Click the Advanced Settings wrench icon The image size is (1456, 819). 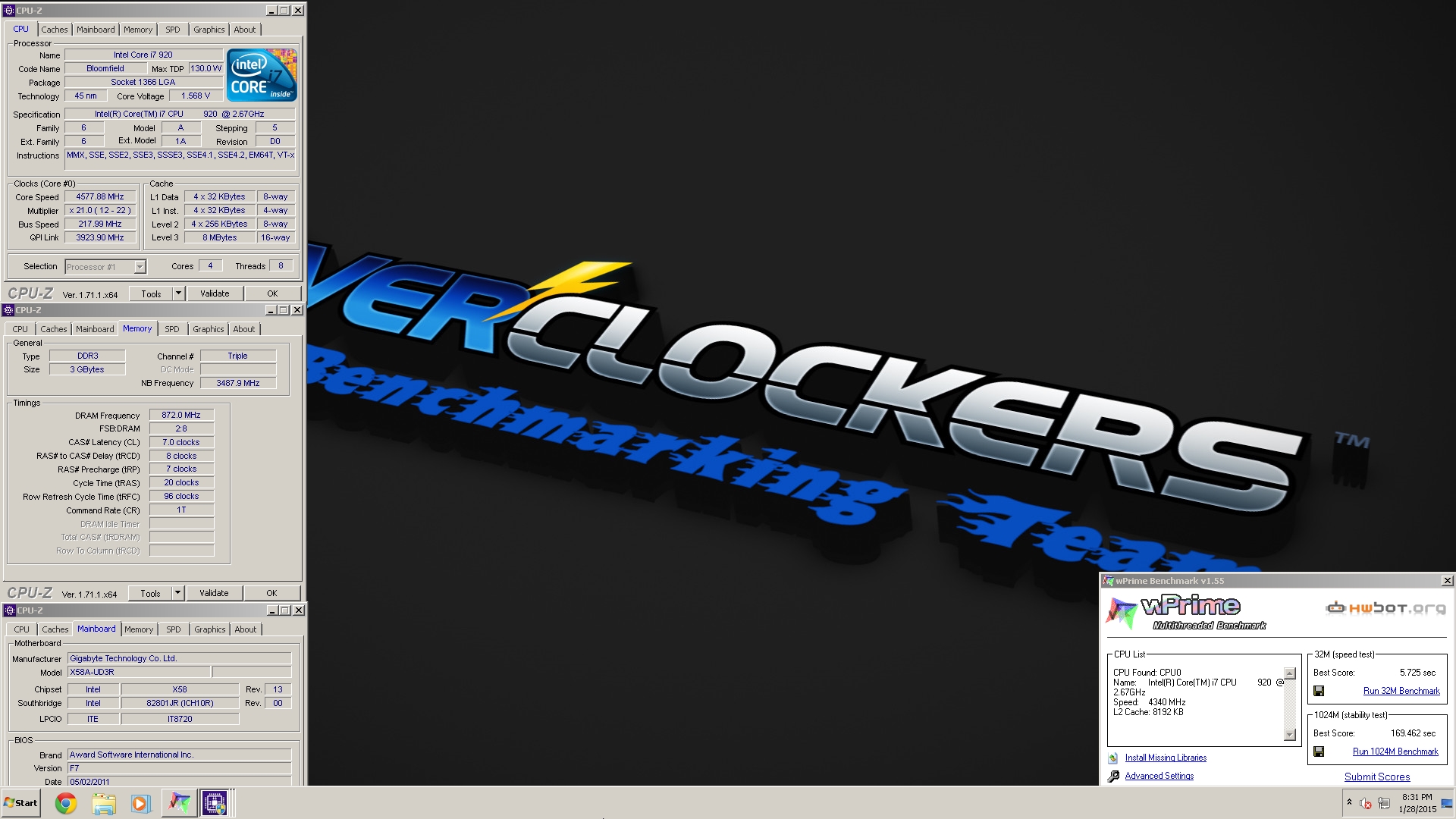1113,776
